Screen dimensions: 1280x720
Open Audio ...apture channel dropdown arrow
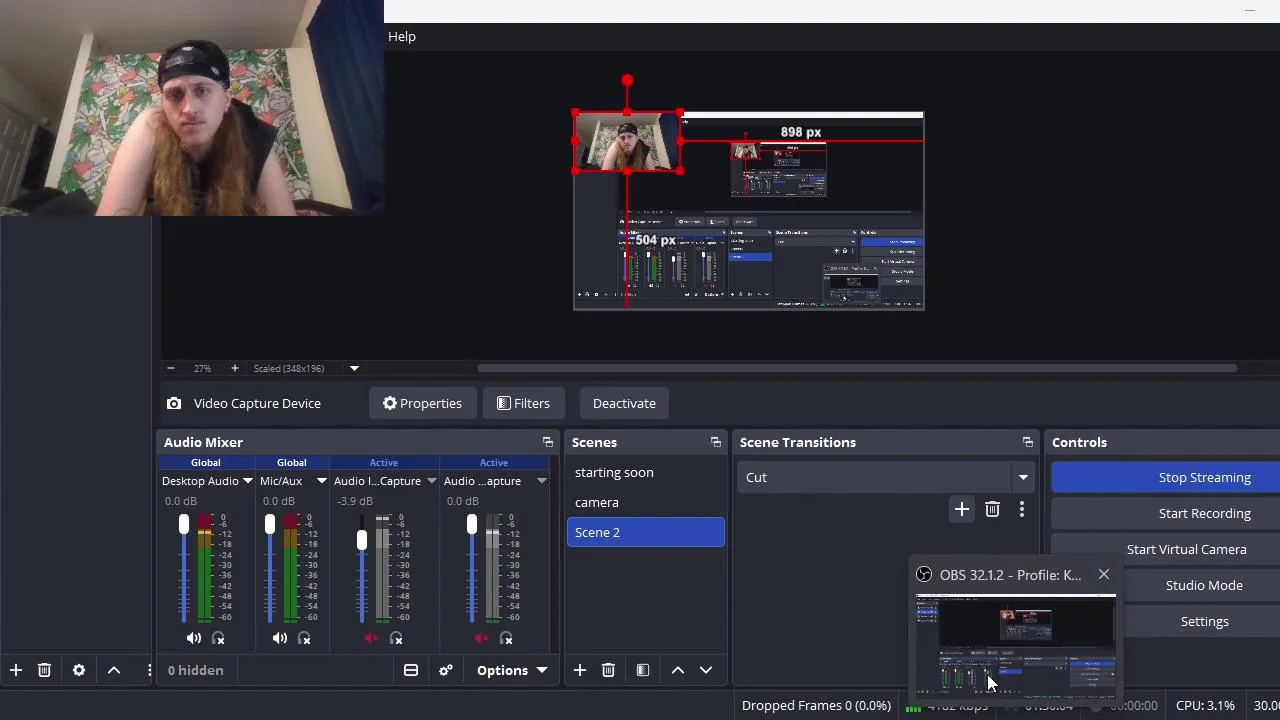tap(542, 481)
